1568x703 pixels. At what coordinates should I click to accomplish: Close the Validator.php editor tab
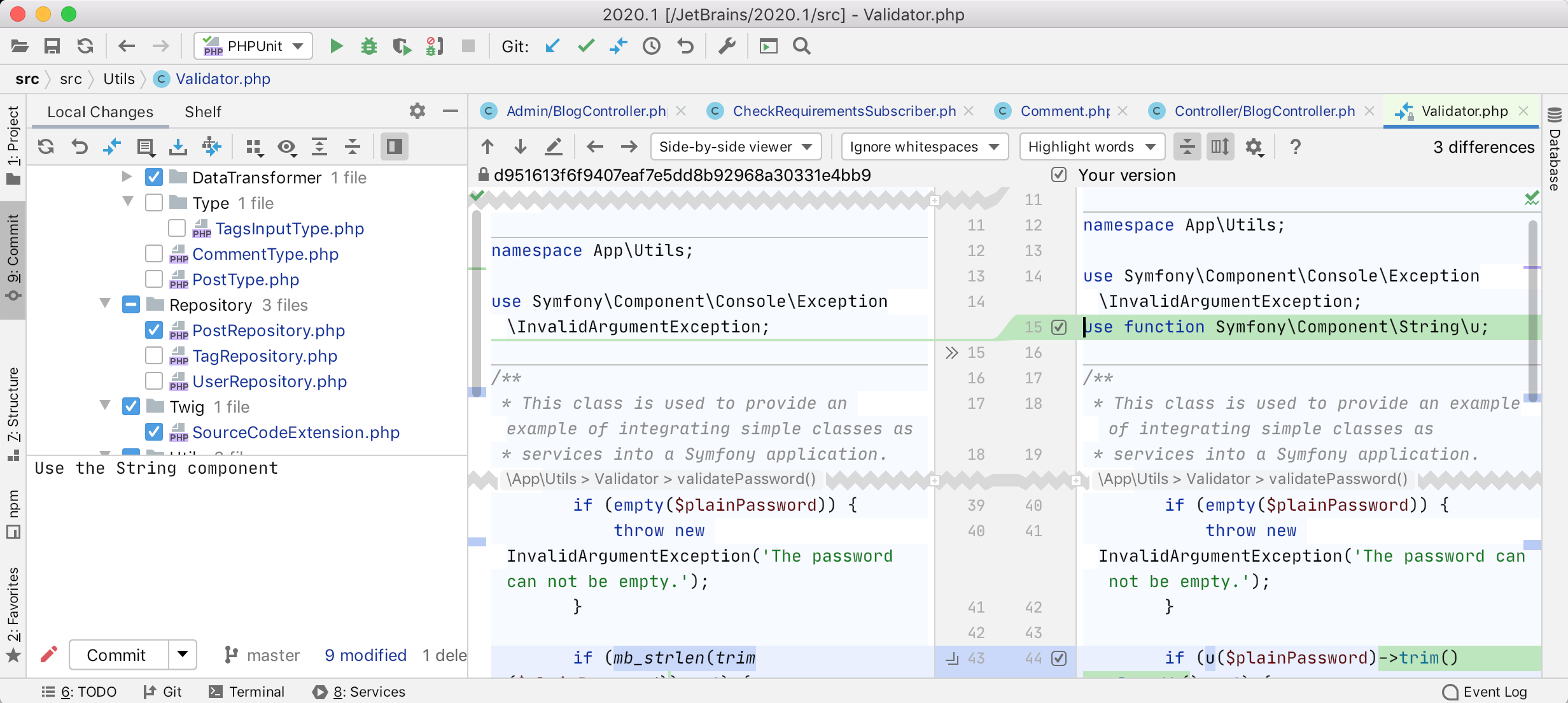click(x=1523, y=111)
